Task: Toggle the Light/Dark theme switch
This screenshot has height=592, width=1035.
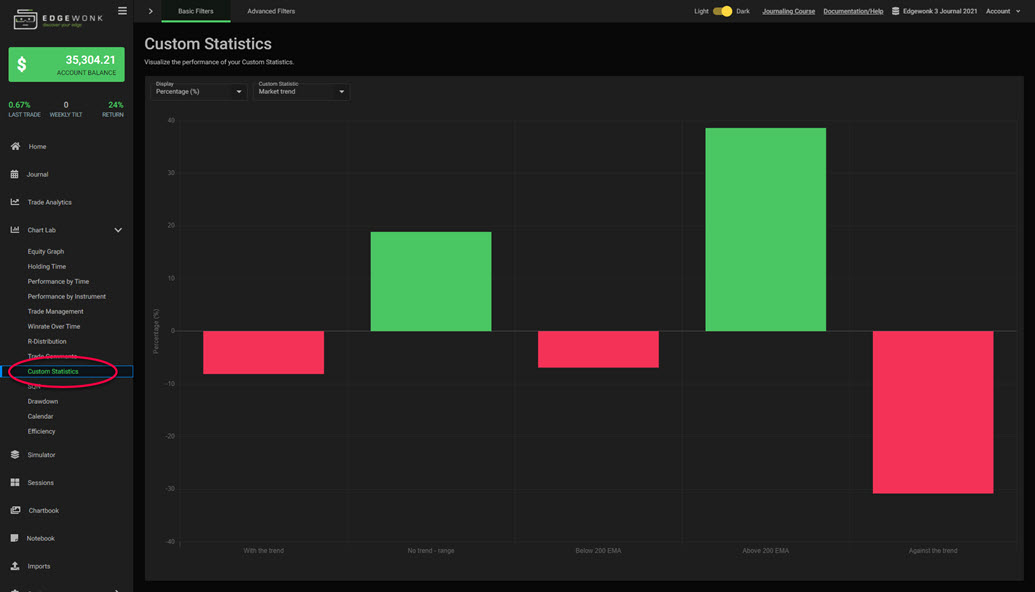Action: point(722,11)
